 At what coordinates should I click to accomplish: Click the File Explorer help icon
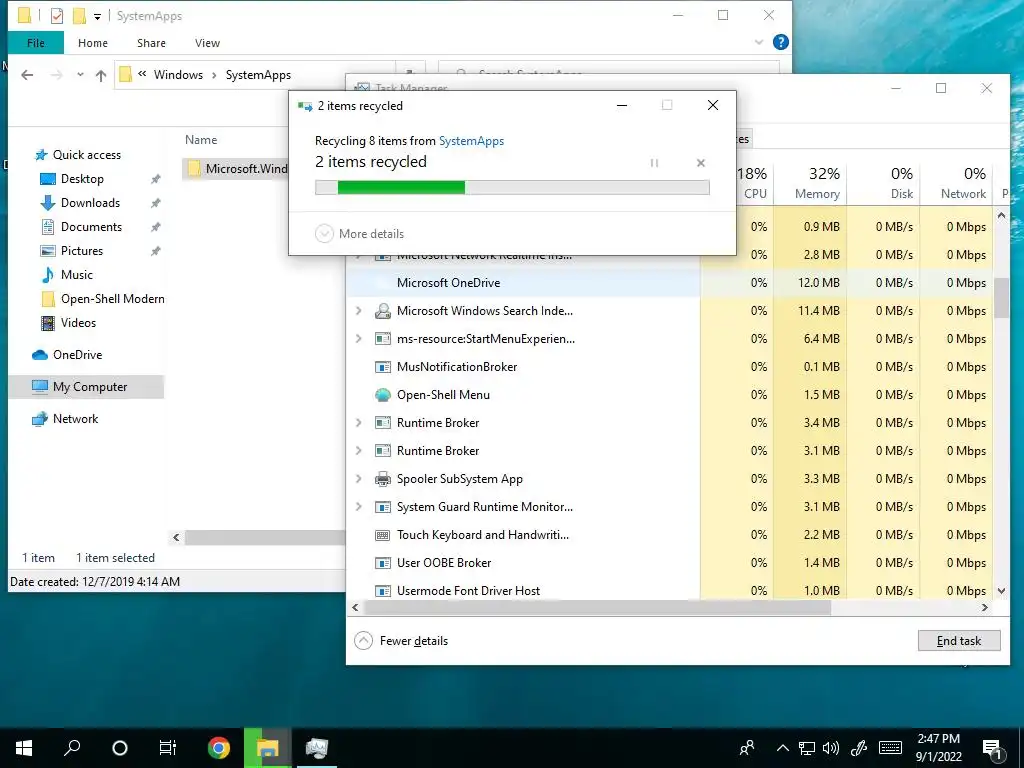click(780, 42)
